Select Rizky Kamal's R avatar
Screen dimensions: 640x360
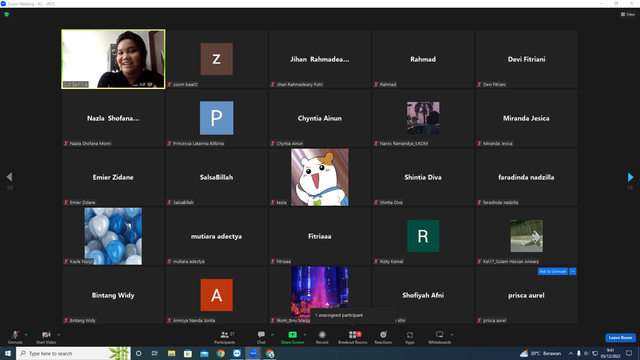[423, 236]
